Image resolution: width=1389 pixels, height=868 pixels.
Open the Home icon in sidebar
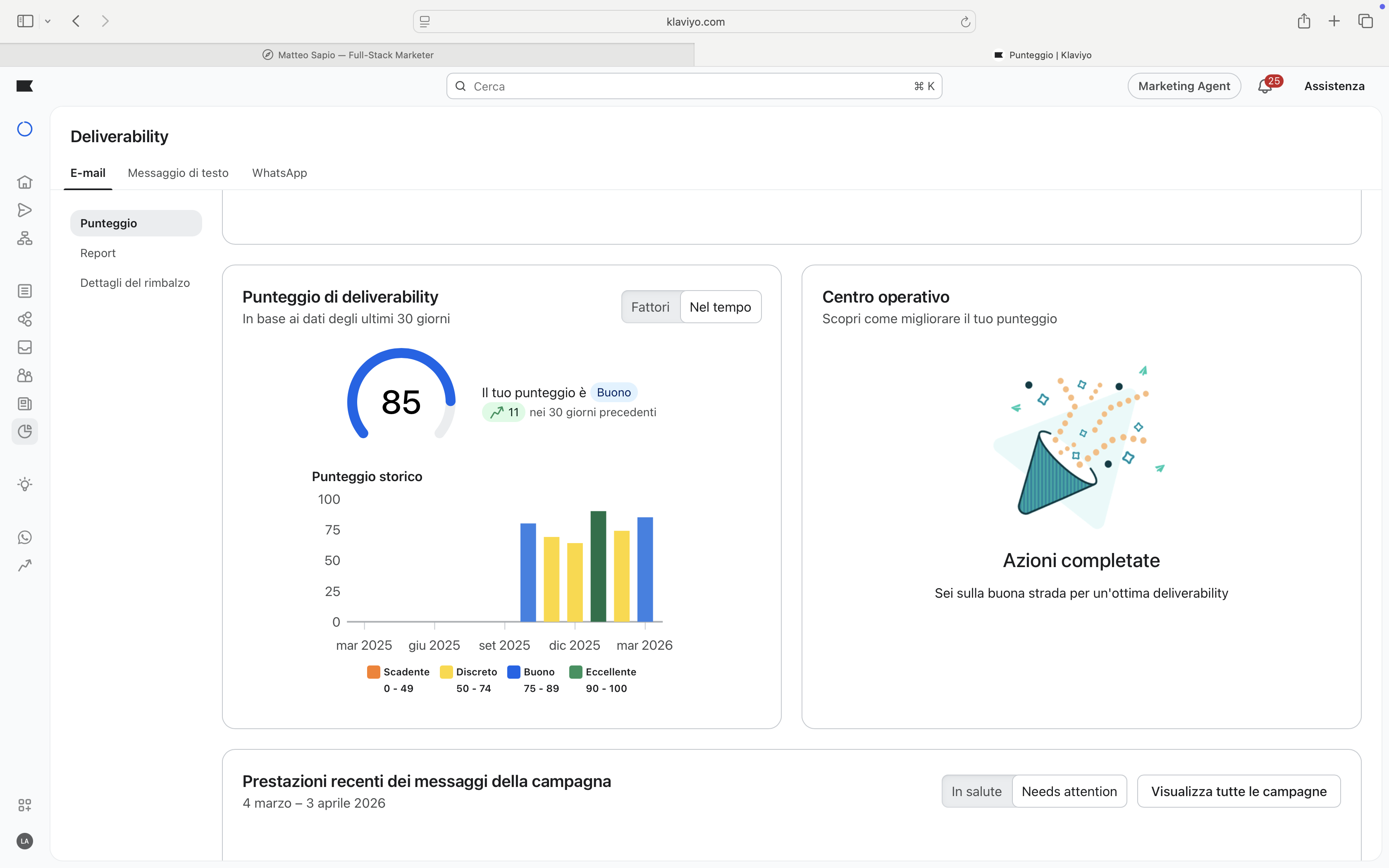(25, 182)
